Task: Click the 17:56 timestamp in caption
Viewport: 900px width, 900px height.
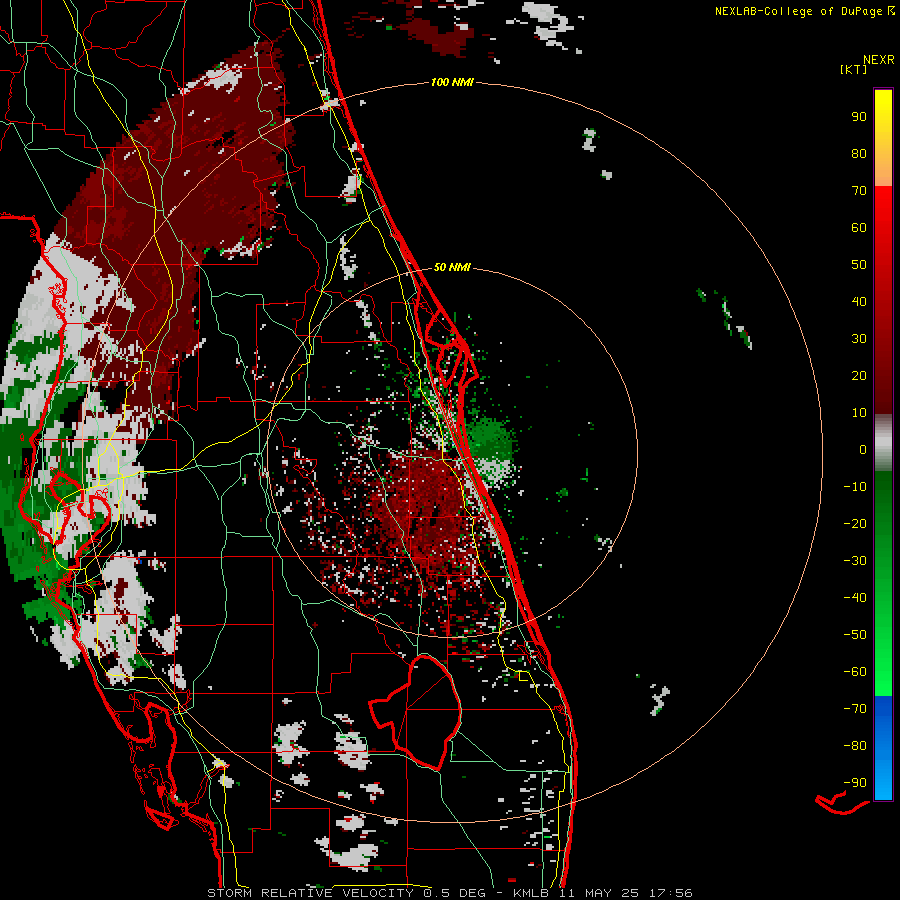Action: pos(670,893)
